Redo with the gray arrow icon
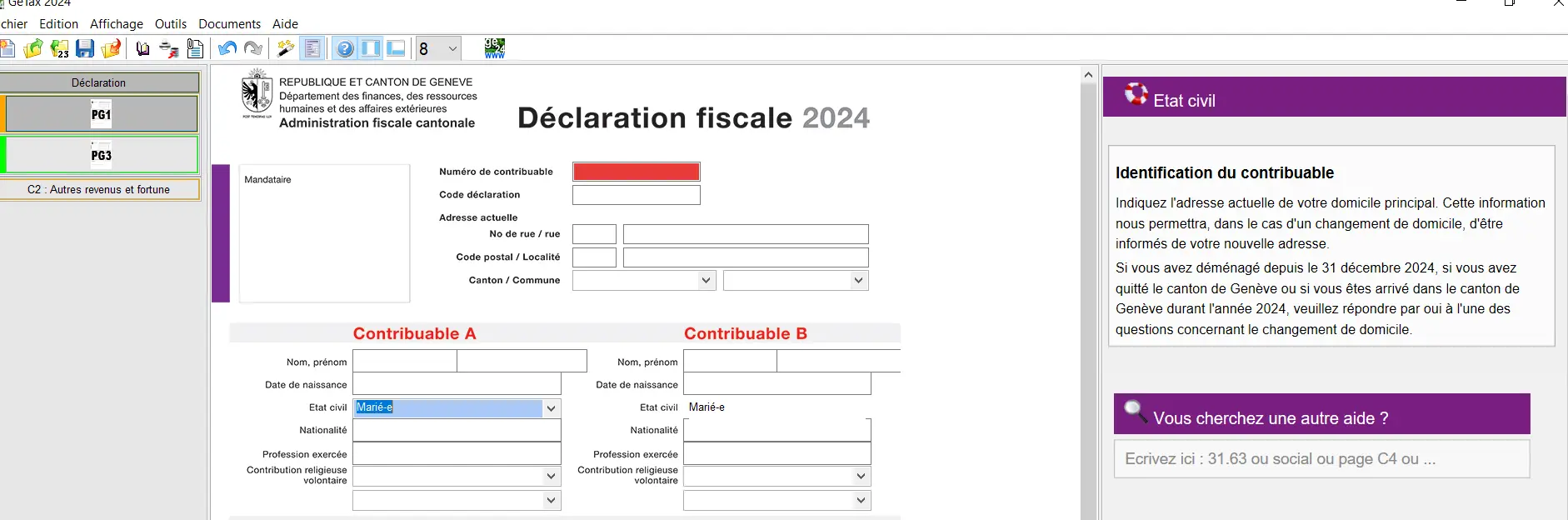The image size is (1568, 520). 253,48
